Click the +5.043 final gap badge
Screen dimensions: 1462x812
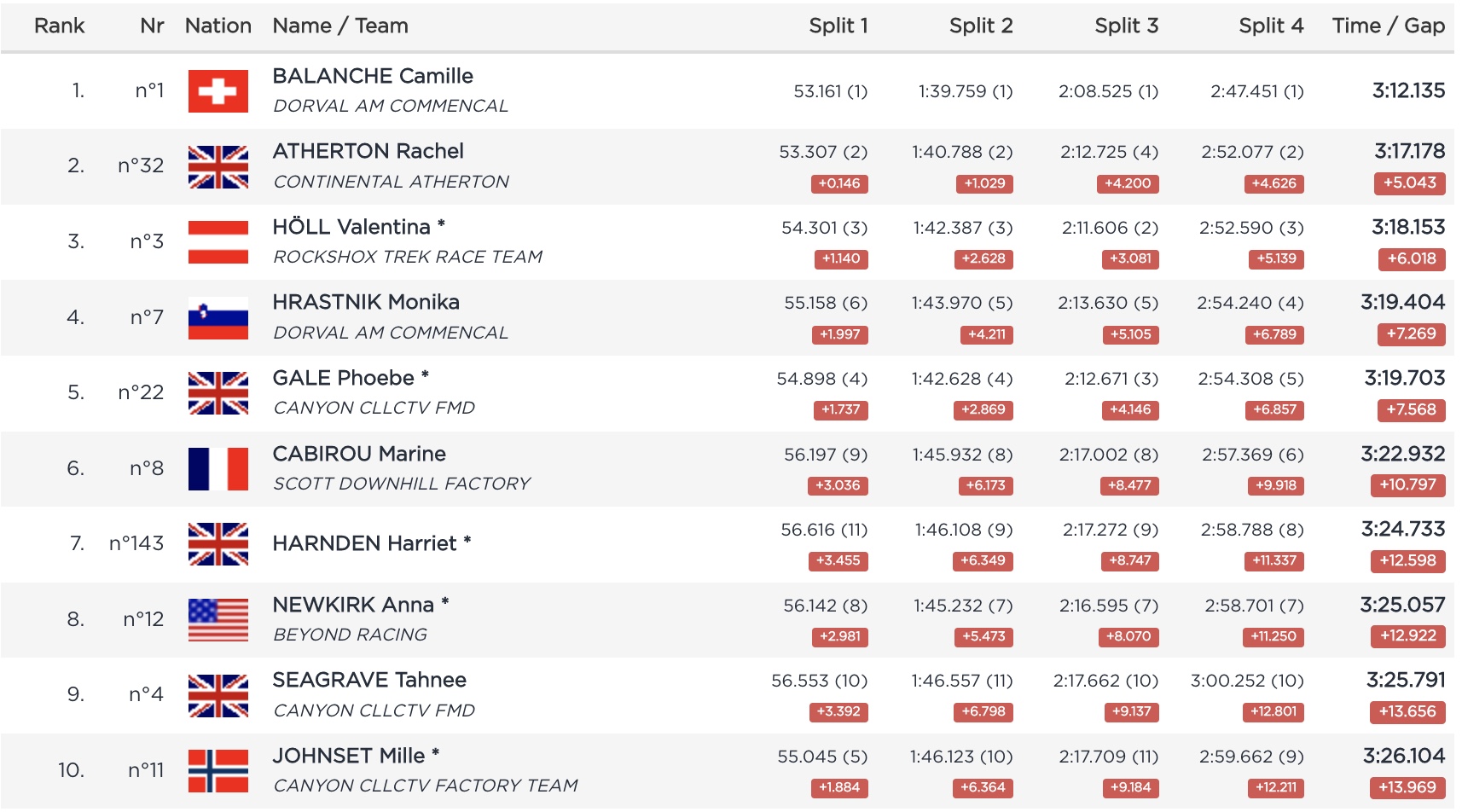(x=1409, y=183)
